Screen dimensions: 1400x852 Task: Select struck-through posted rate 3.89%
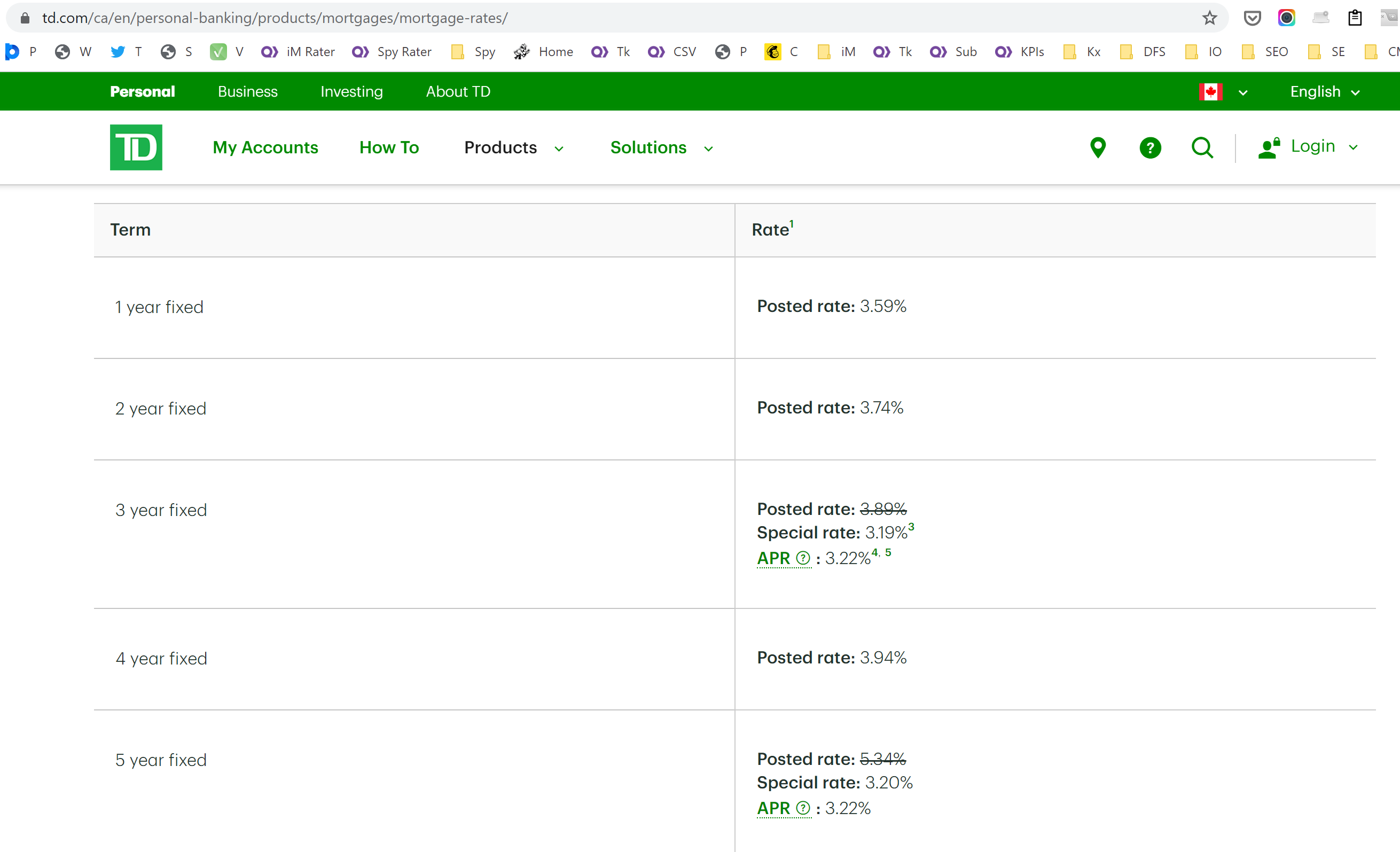883,509
